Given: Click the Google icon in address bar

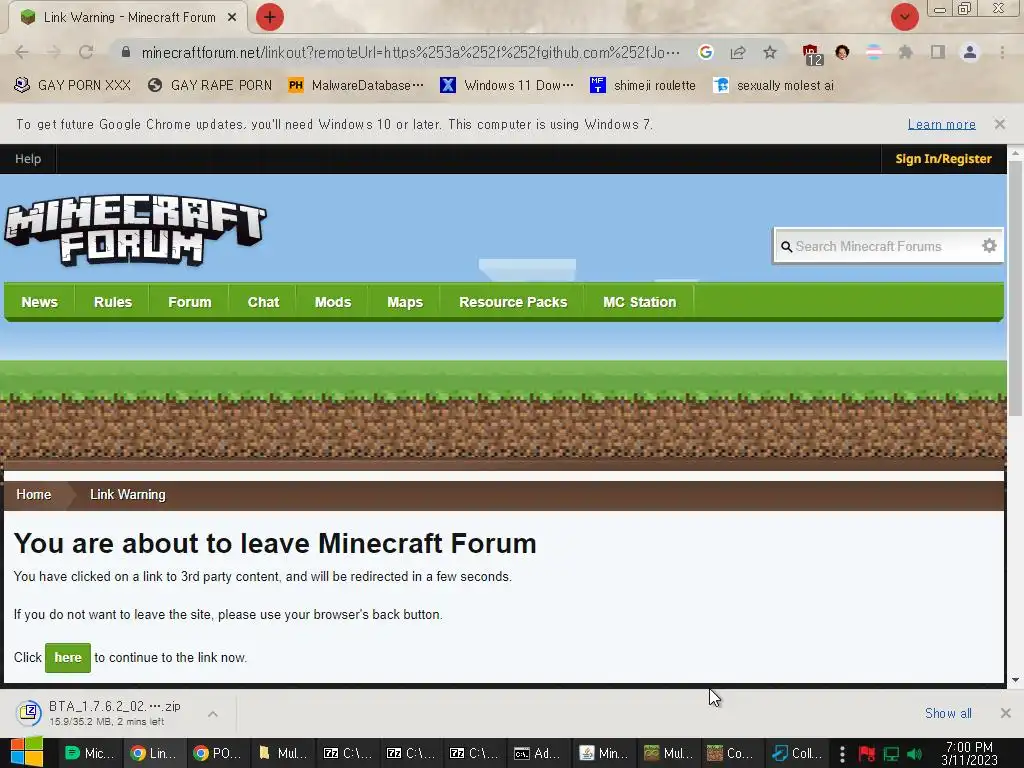Looking at the screenshot, I should 705,52.
